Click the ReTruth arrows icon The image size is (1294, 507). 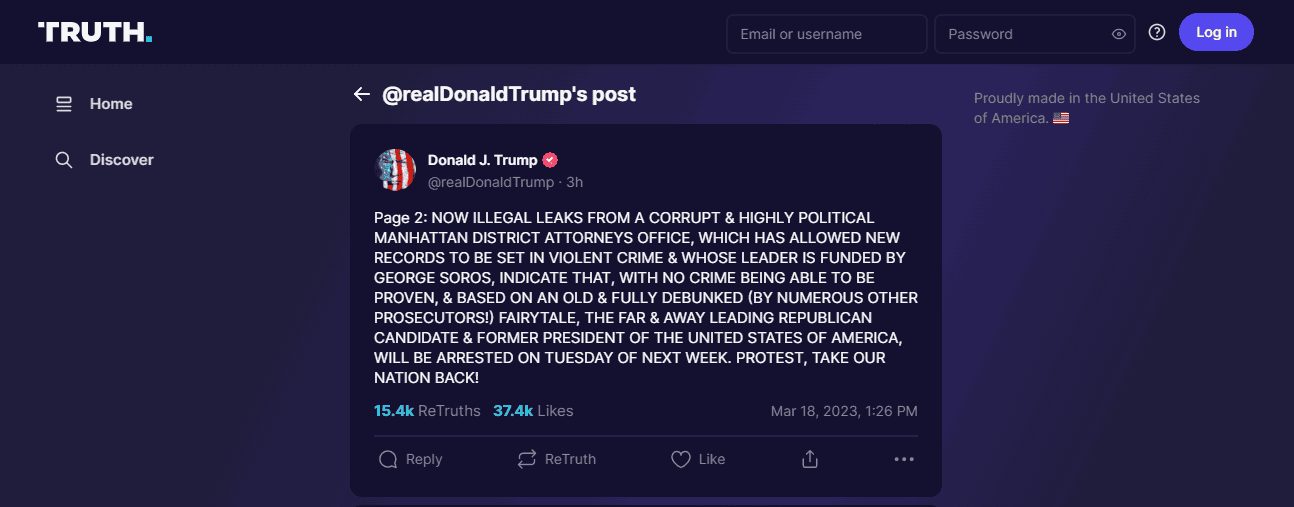click(527, 459)
